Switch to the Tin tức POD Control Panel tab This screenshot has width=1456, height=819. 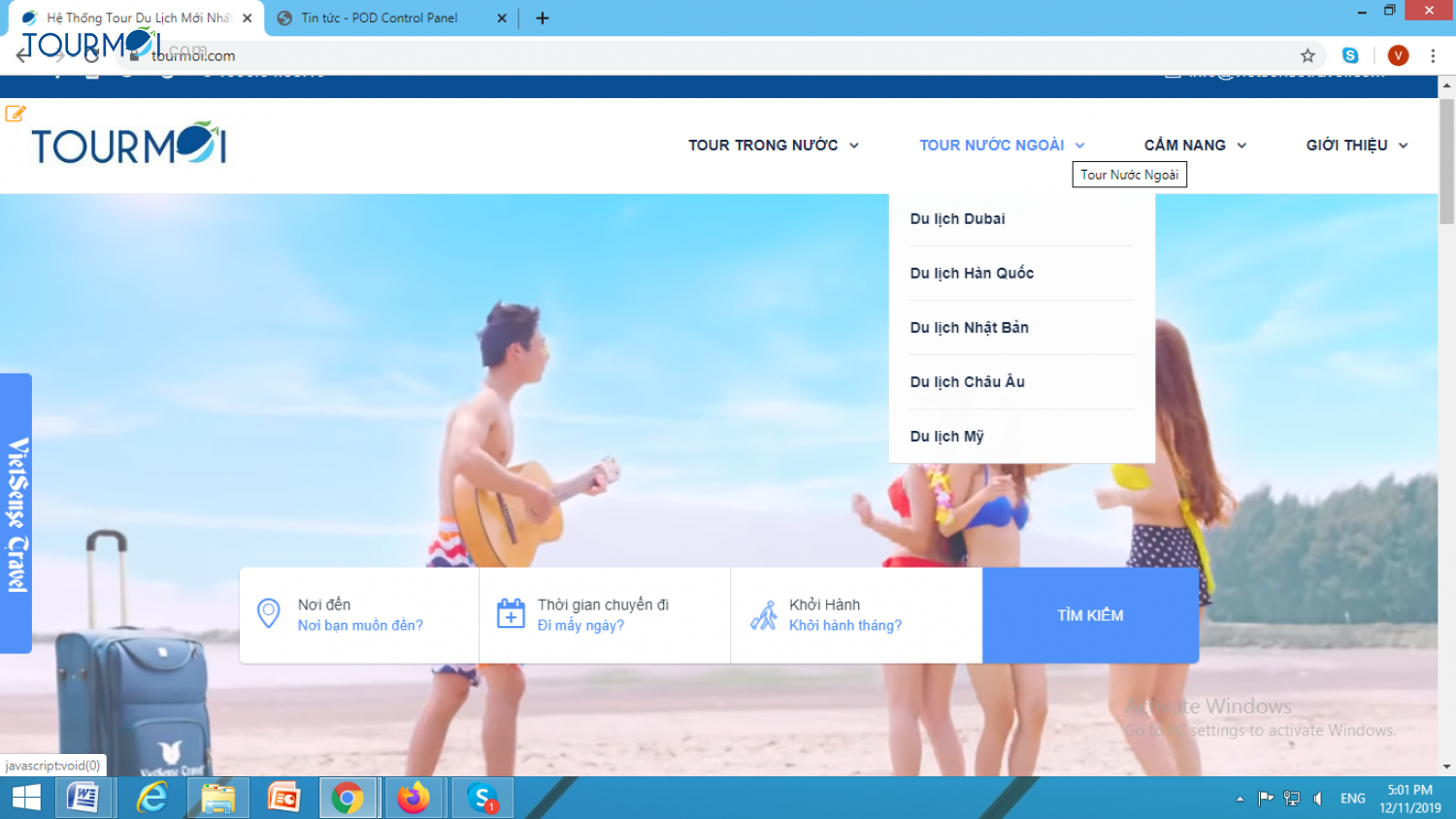pos(379,17)
